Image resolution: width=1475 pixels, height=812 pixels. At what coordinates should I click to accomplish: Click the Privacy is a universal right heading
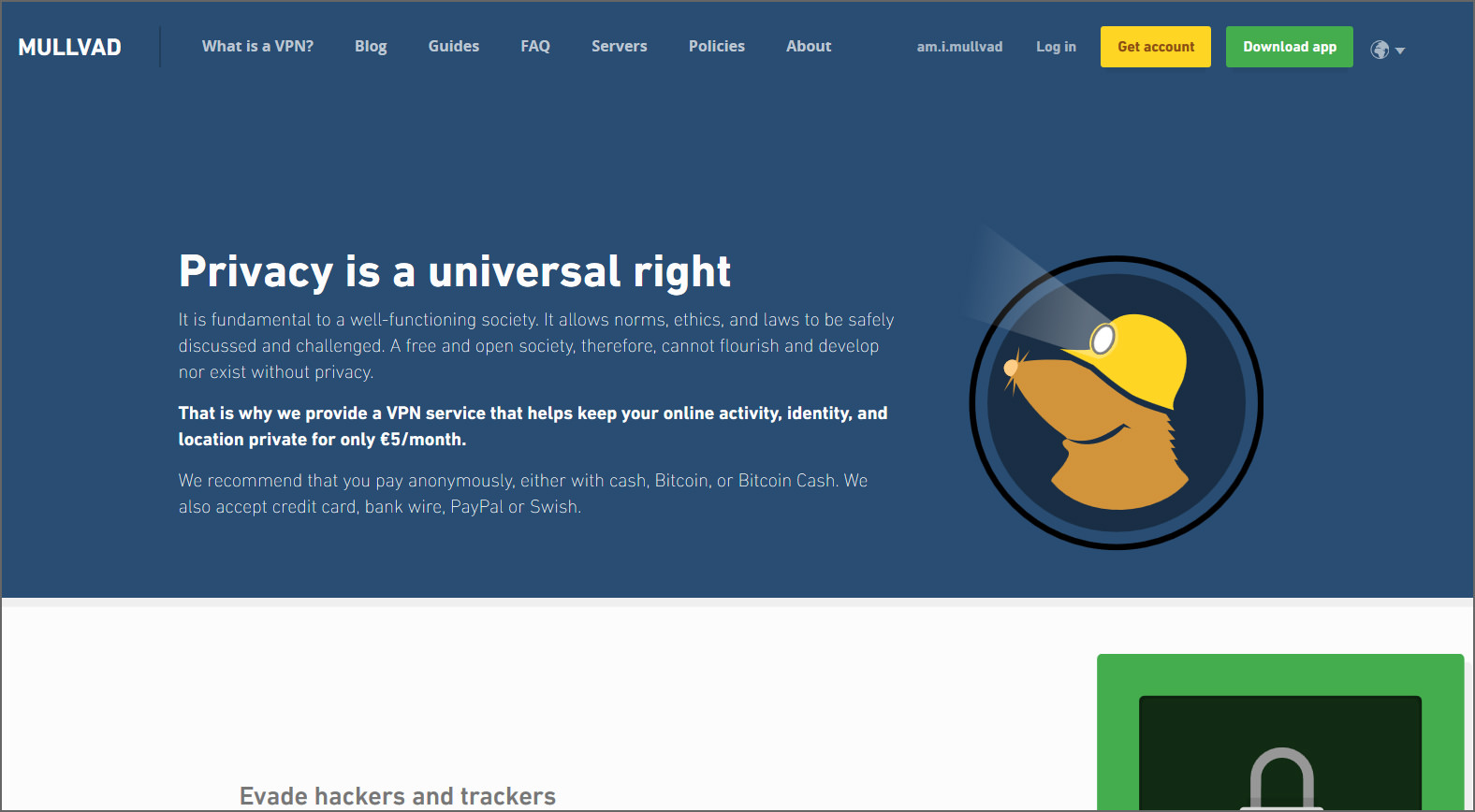click(x=455, y=272)
